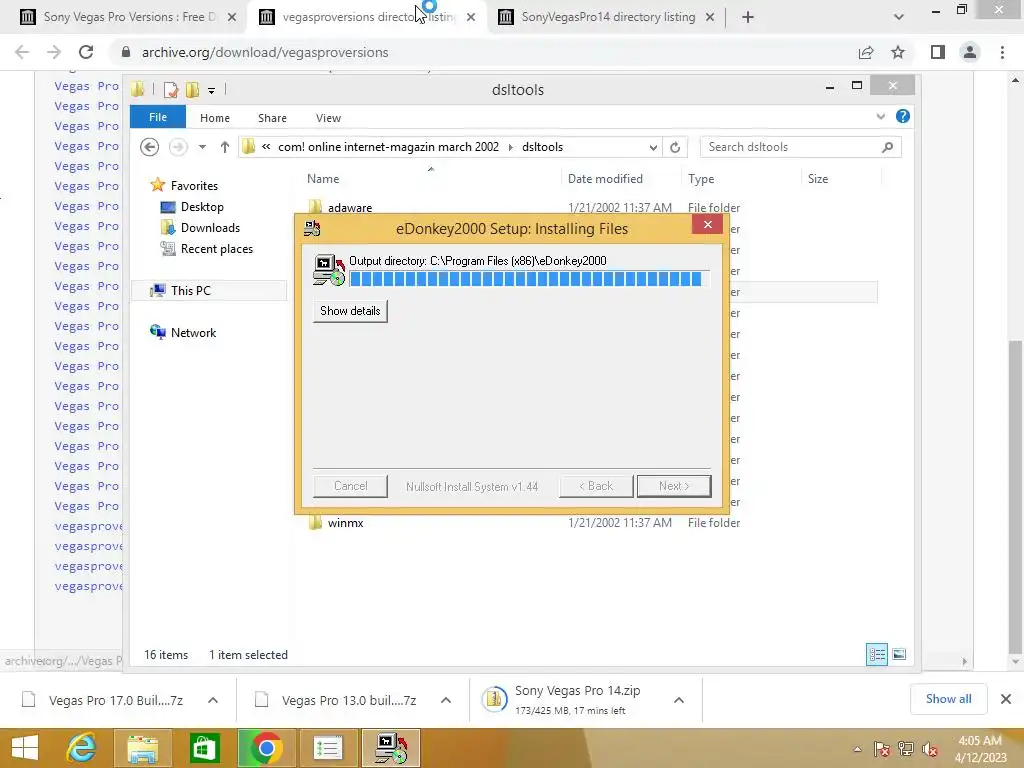Switch to SonyVegasPro14 directory listing tab
This screenshot has height=768, width=1024.
pos(607,17)
